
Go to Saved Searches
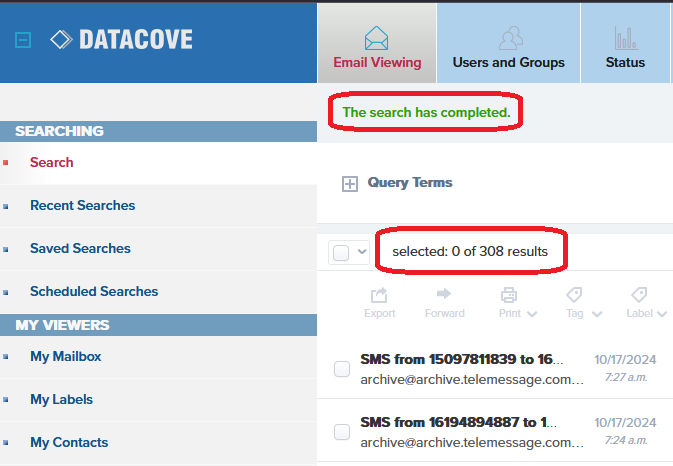pos(80,248)
